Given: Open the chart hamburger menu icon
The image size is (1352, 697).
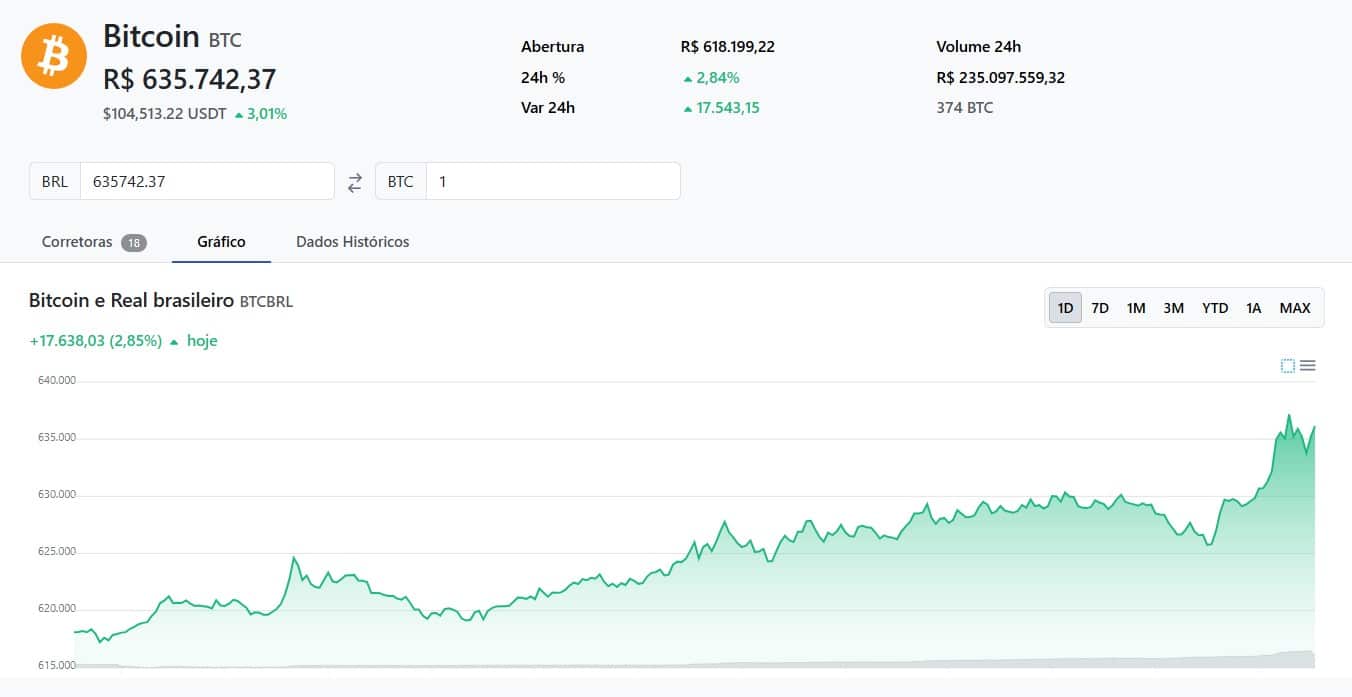Looking at the screenshot, I should (1307, 366).
